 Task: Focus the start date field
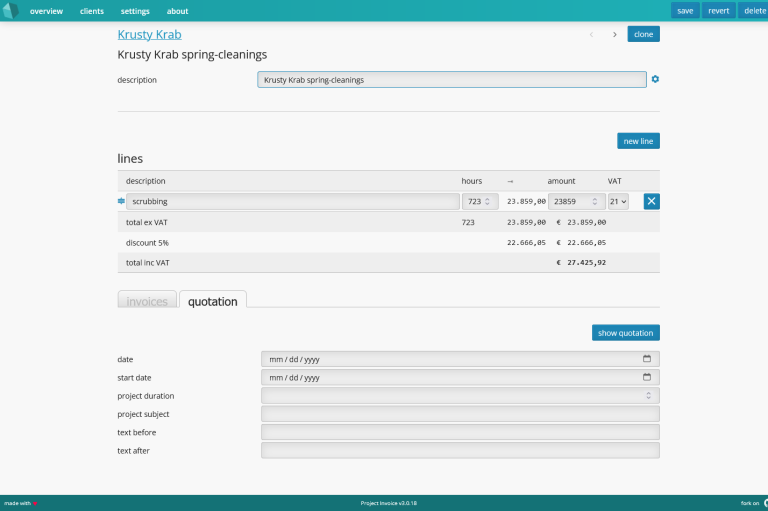[x=460, y=377]
